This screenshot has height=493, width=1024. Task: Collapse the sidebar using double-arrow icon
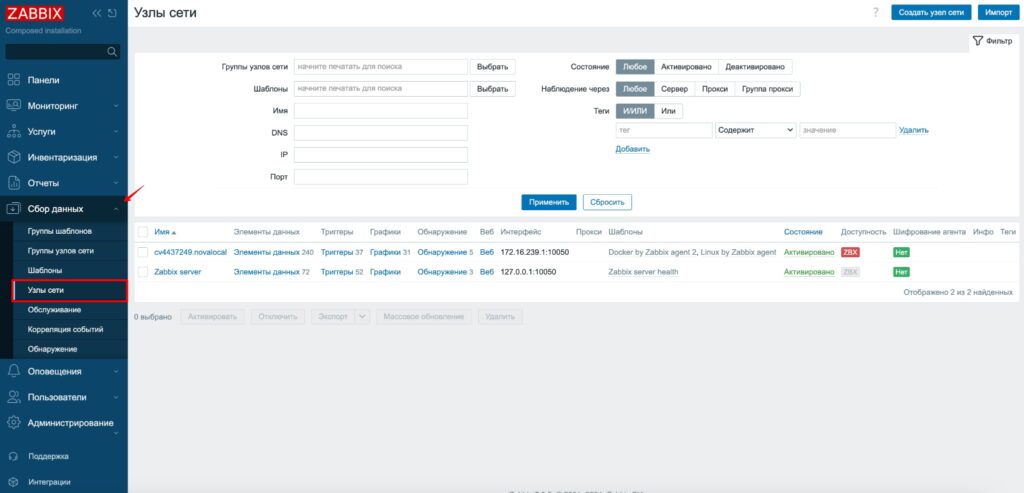point(96,14)
